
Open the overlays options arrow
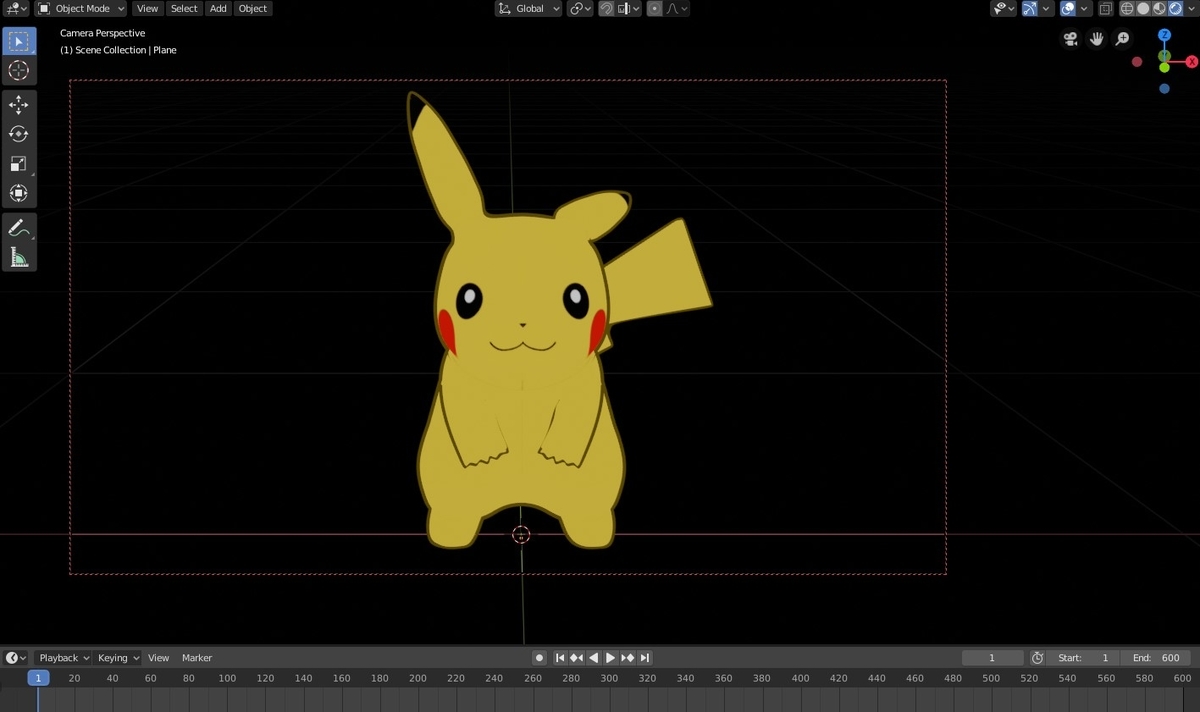[x=1084, y=8]
